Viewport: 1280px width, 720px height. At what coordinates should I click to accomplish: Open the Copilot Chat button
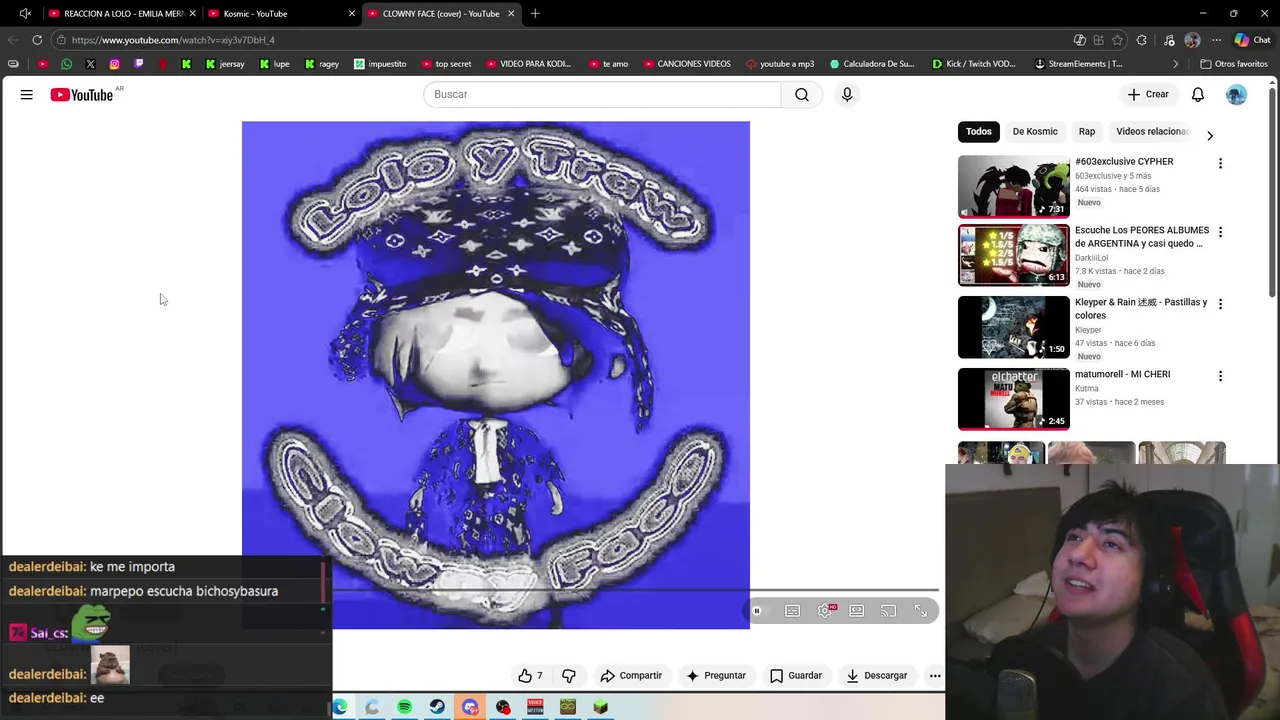click(x=1252, y=40)
